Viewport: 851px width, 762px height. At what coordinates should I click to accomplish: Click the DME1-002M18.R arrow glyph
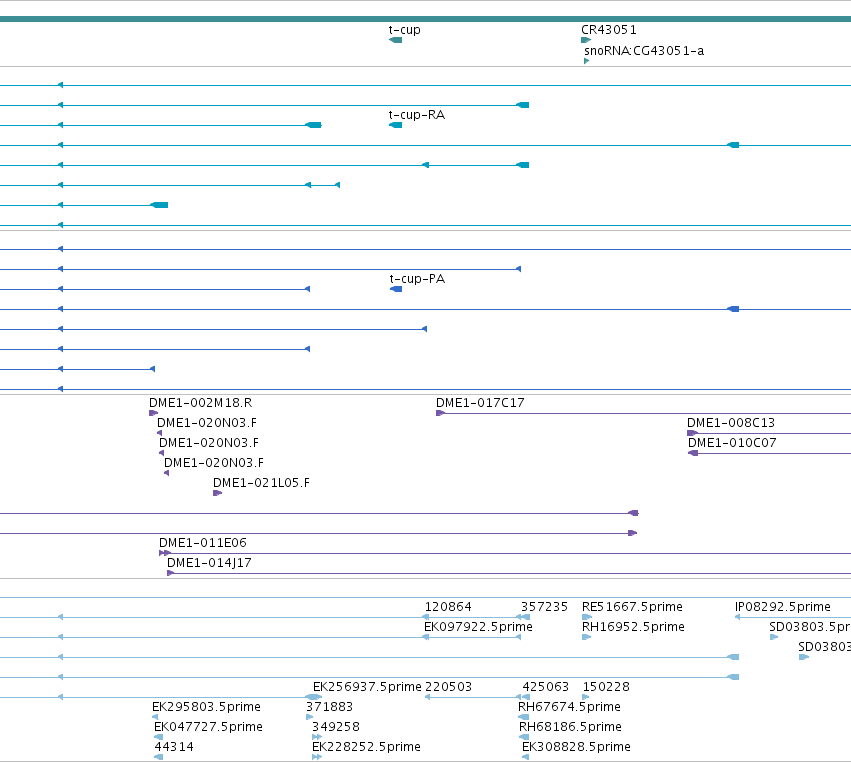tap(154, 414)
